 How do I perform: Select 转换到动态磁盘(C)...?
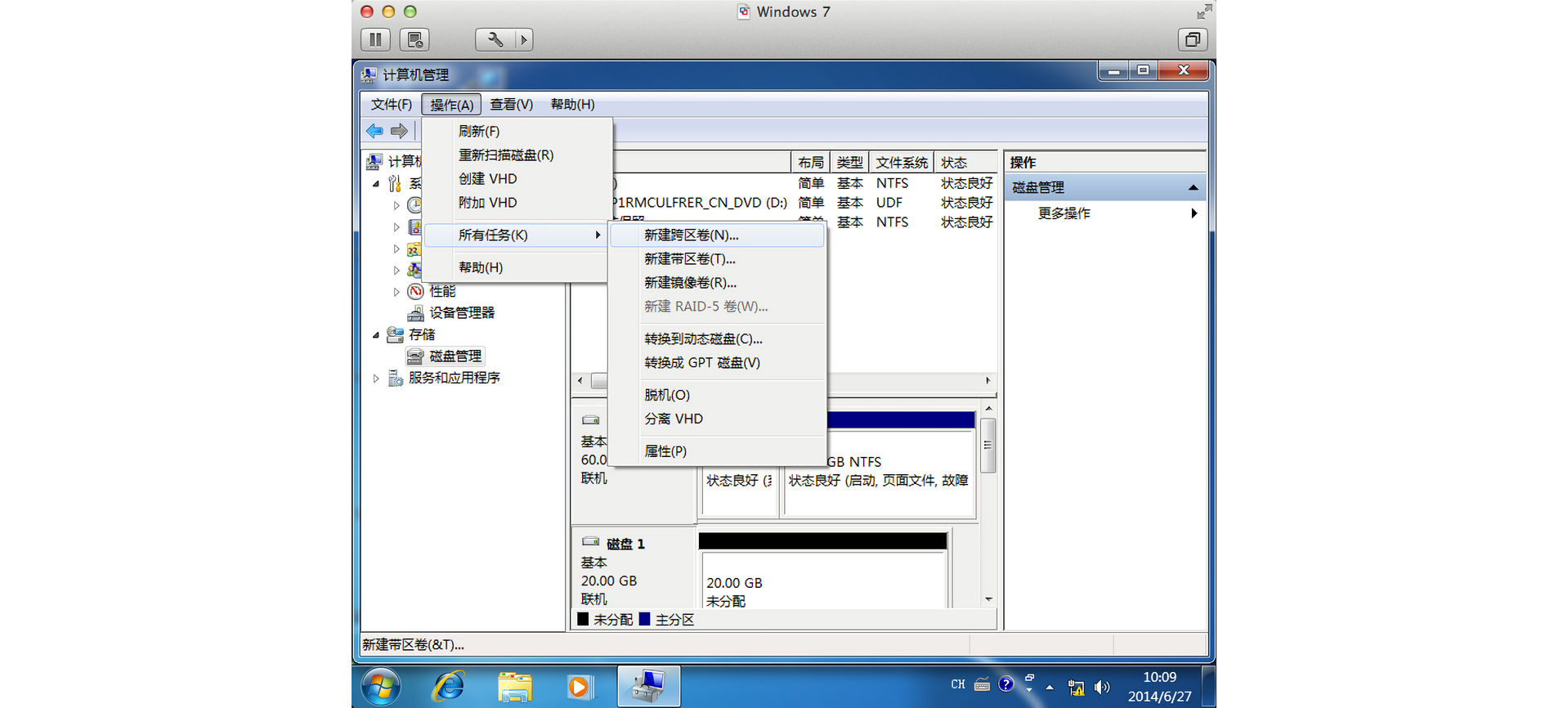tap(717, 338)
